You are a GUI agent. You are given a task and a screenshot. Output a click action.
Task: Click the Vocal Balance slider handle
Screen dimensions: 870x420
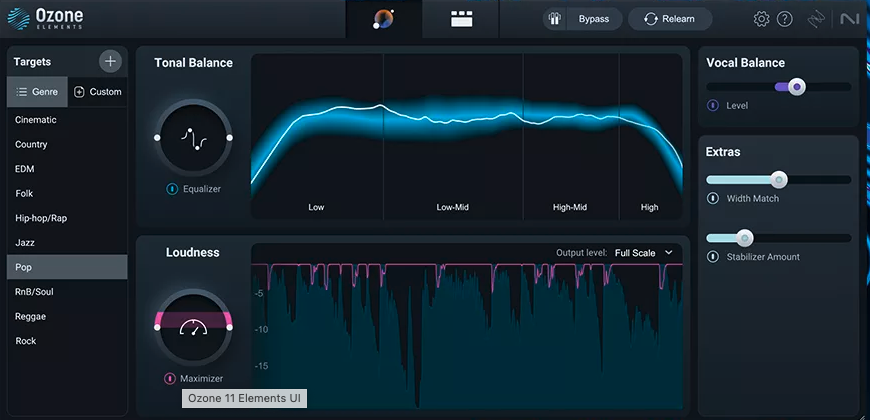click(797, 87)
